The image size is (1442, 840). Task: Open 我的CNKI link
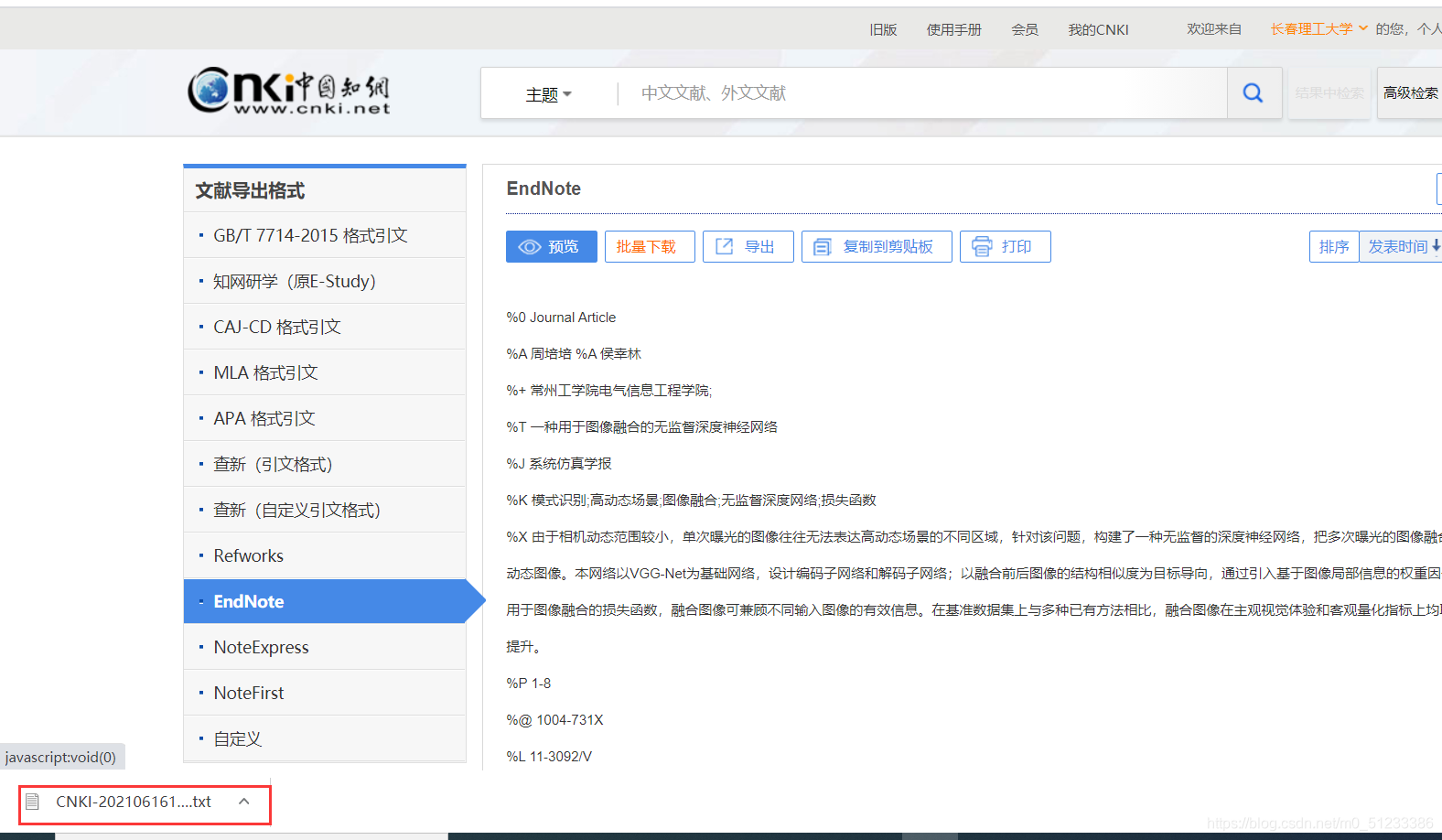click(1098, 29)
